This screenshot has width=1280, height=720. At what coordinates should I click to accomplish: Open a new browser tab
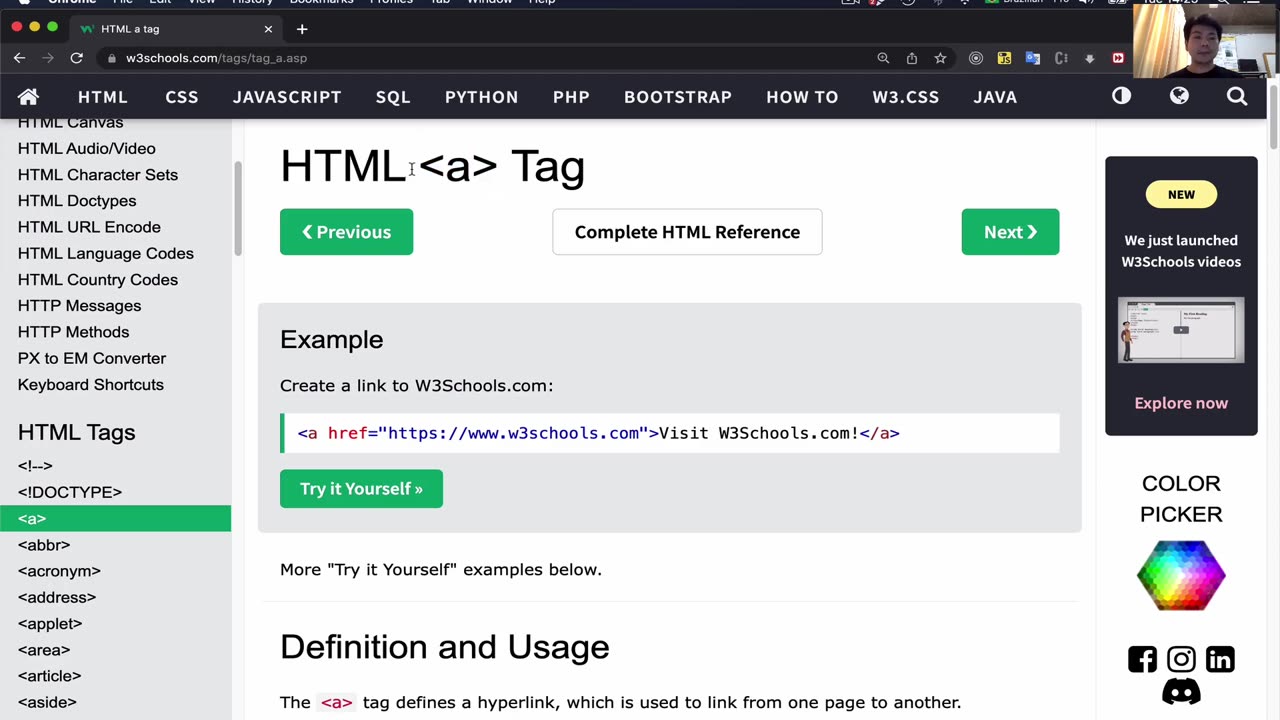click(302, 29)
